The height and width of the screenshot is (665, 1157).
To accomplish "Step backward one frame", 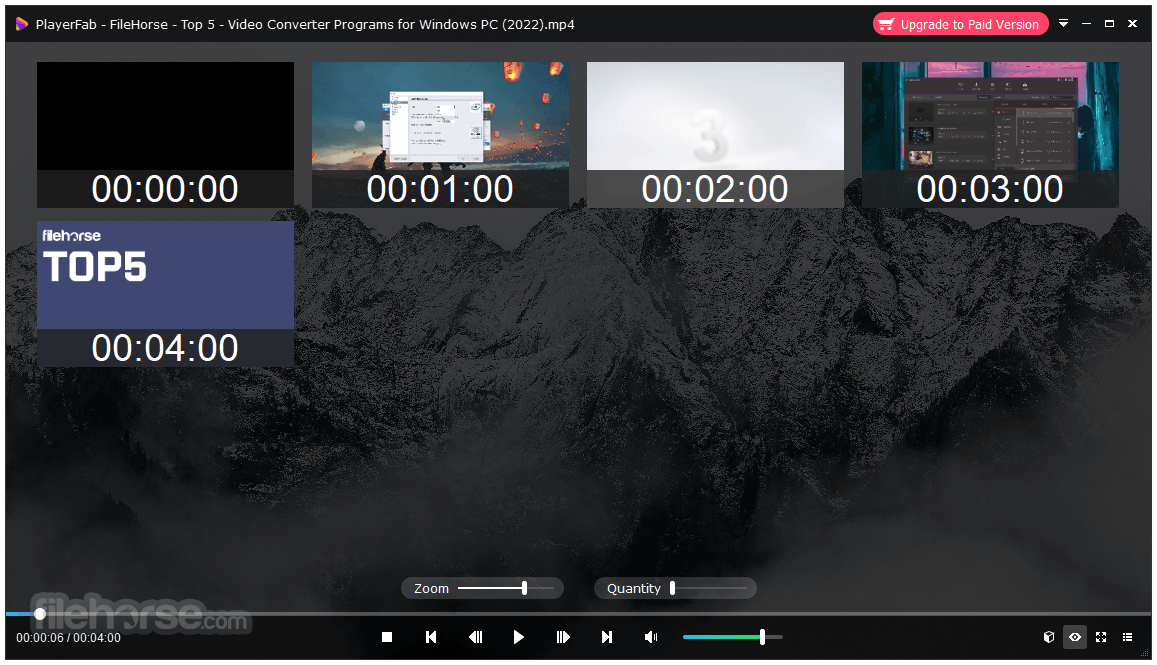I will click(475, 637).
